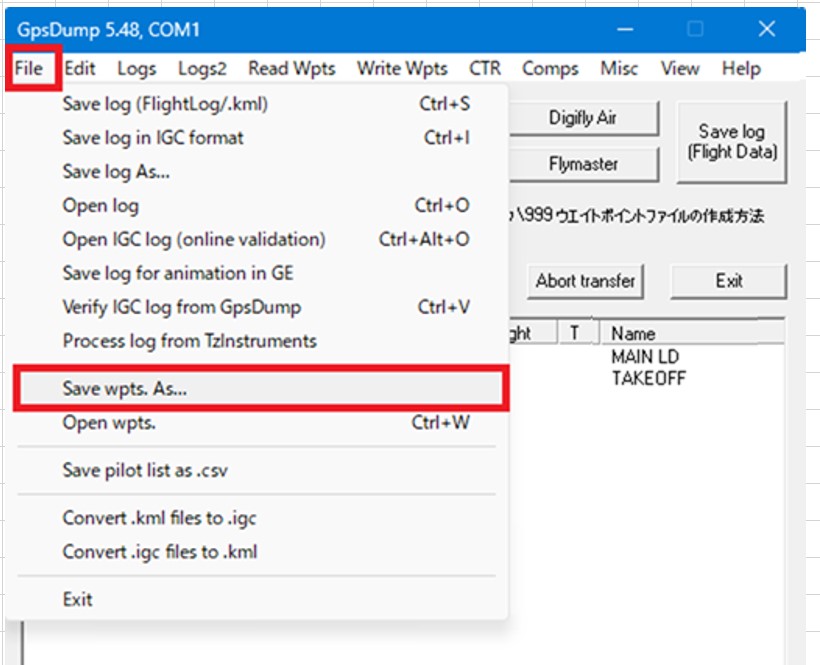Open the Read Wpts menu
Viewport: 820px width, 665px height.
[x=292, y=69]
